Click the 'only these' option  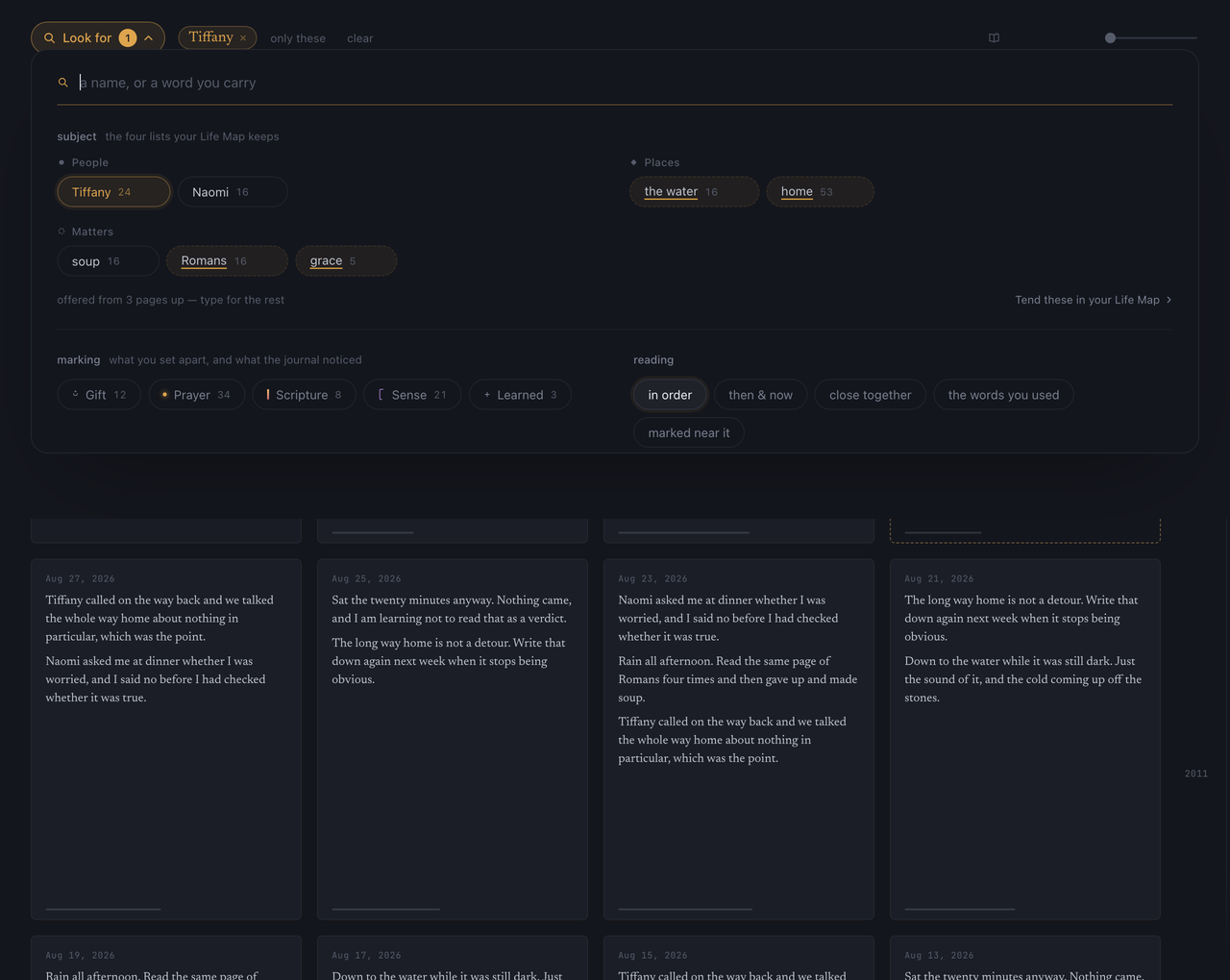tap(298, 38)
